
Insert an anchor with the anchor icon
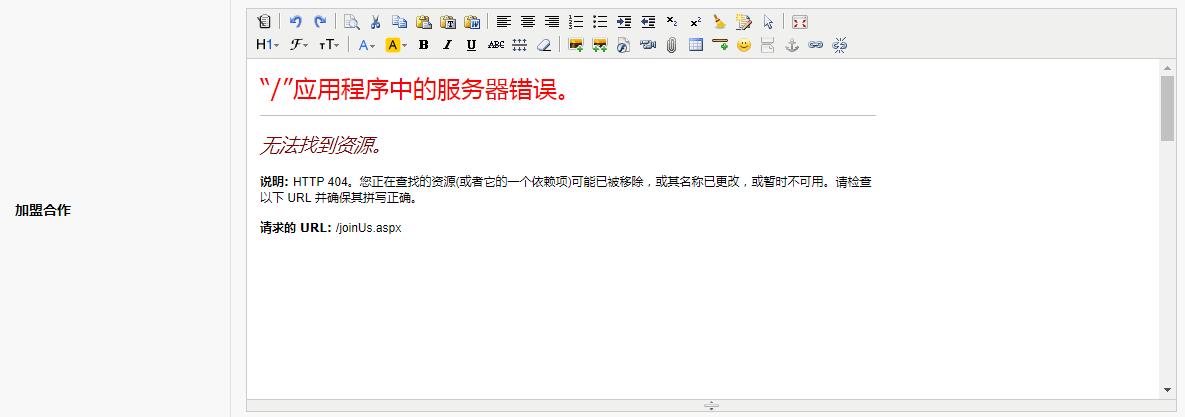pyautogui.click(x=791, y=45)
